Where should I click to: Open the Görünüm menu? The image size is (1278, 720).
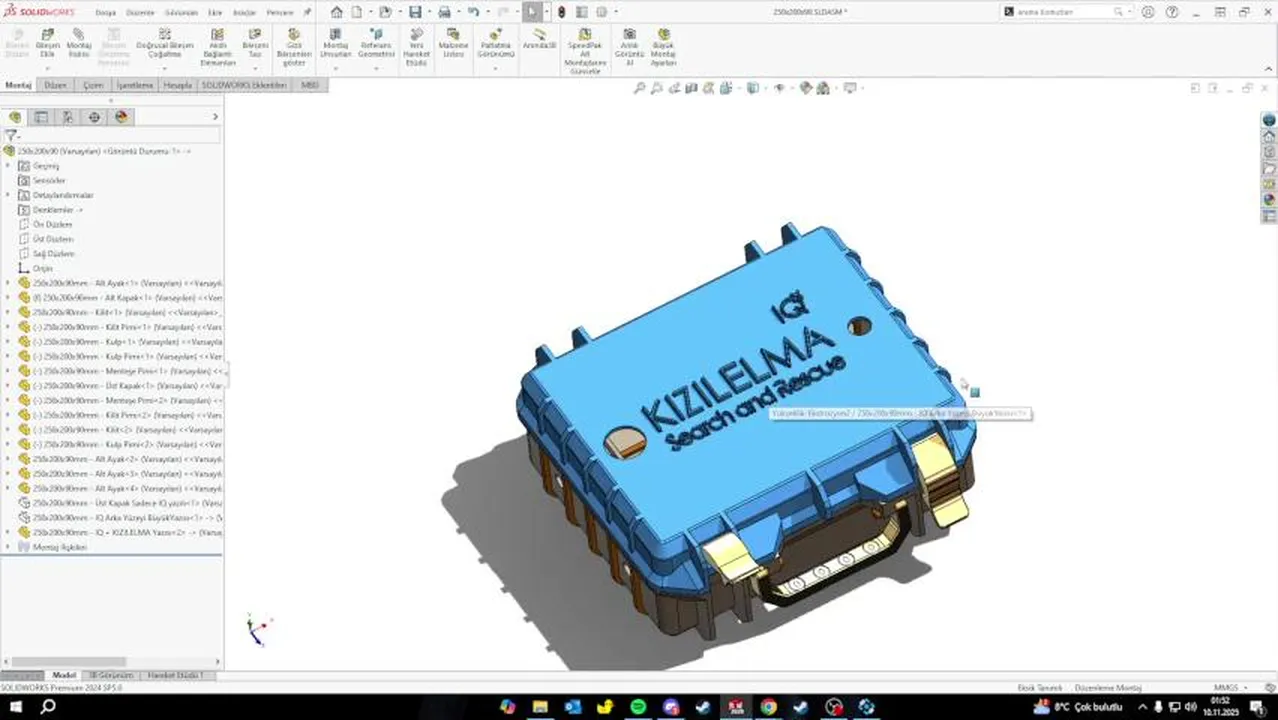(x=181, y=13)
